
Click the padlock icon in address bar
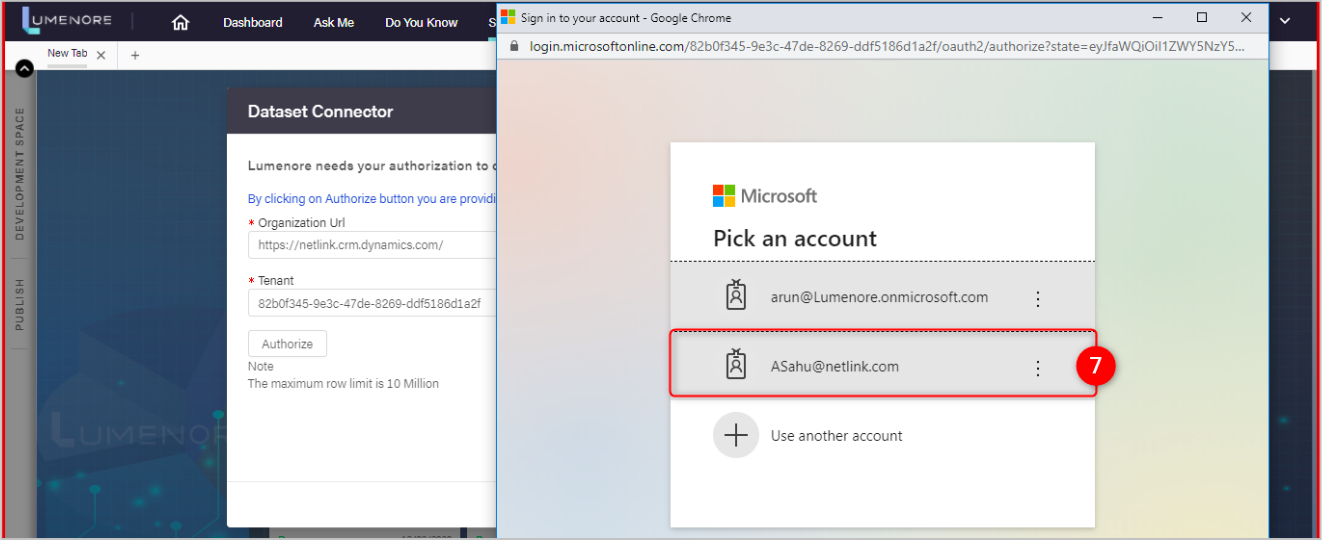[x=515, y=46]
